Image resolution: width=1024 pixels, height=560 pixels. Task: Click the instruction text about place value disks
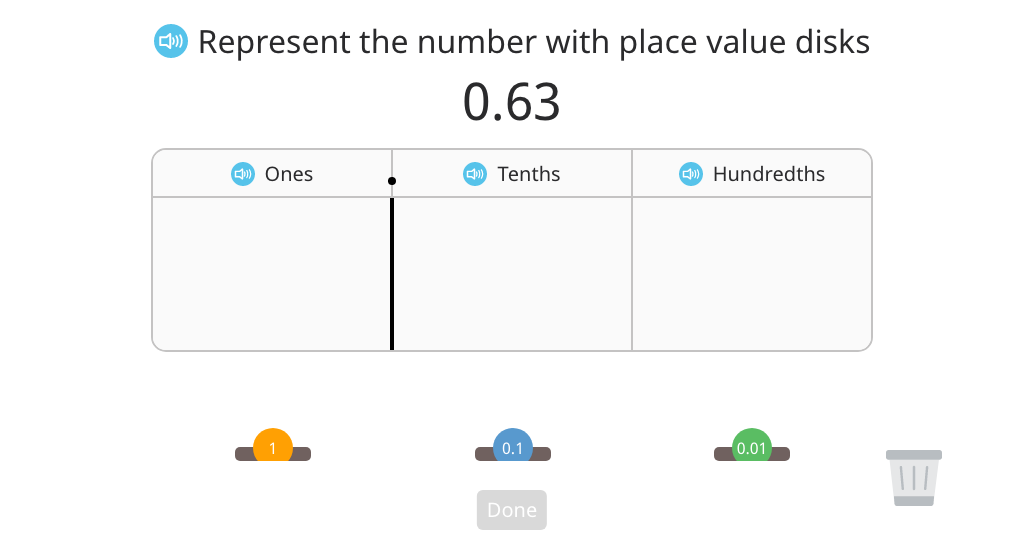[534, 42]
